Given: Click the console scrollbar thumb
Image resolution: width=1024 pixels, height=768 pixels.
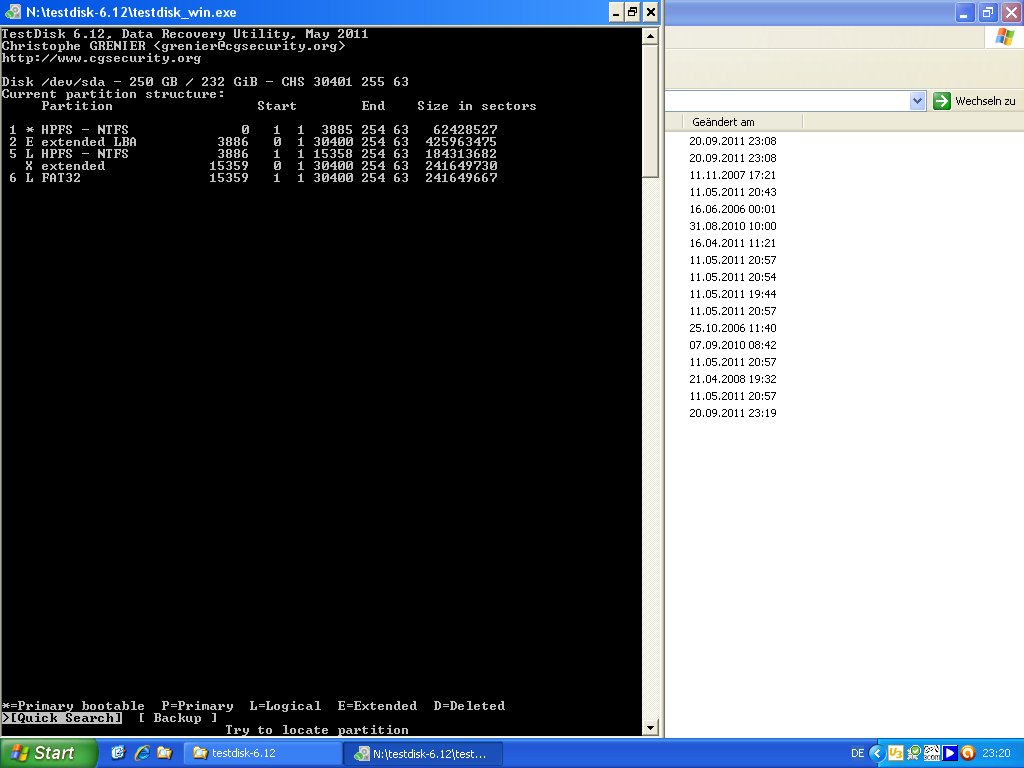Looking at the screenshot, I should coord(650,111).
